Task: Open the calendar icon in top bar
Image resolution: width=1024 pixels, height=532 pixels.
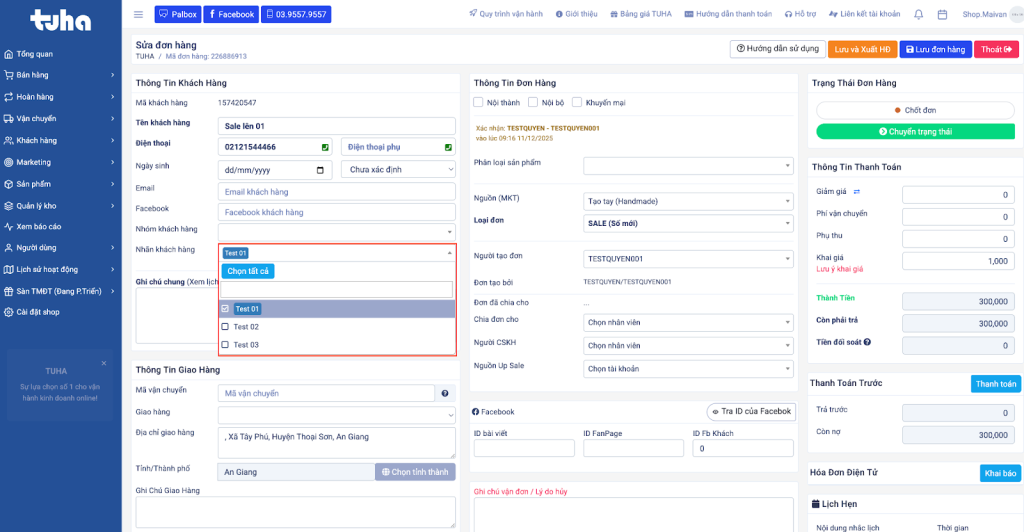Action: pos(944,14)
